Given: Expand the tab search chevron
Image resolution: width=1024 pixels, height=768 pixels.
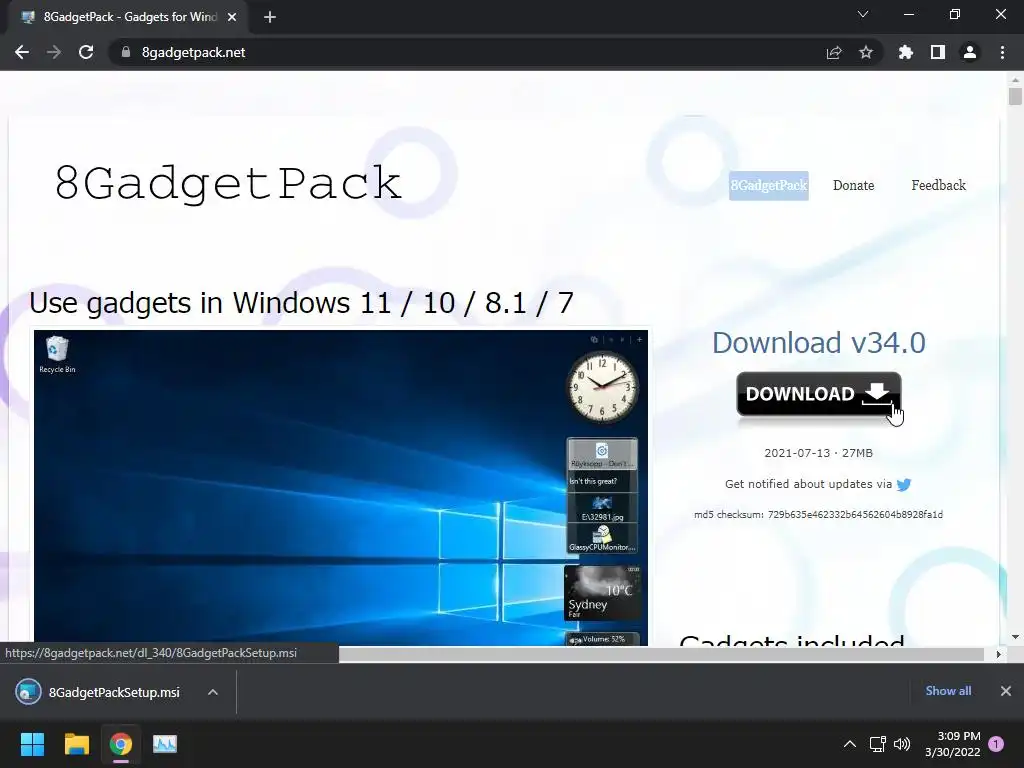Looking at the screenshot, I should [863, 14].
